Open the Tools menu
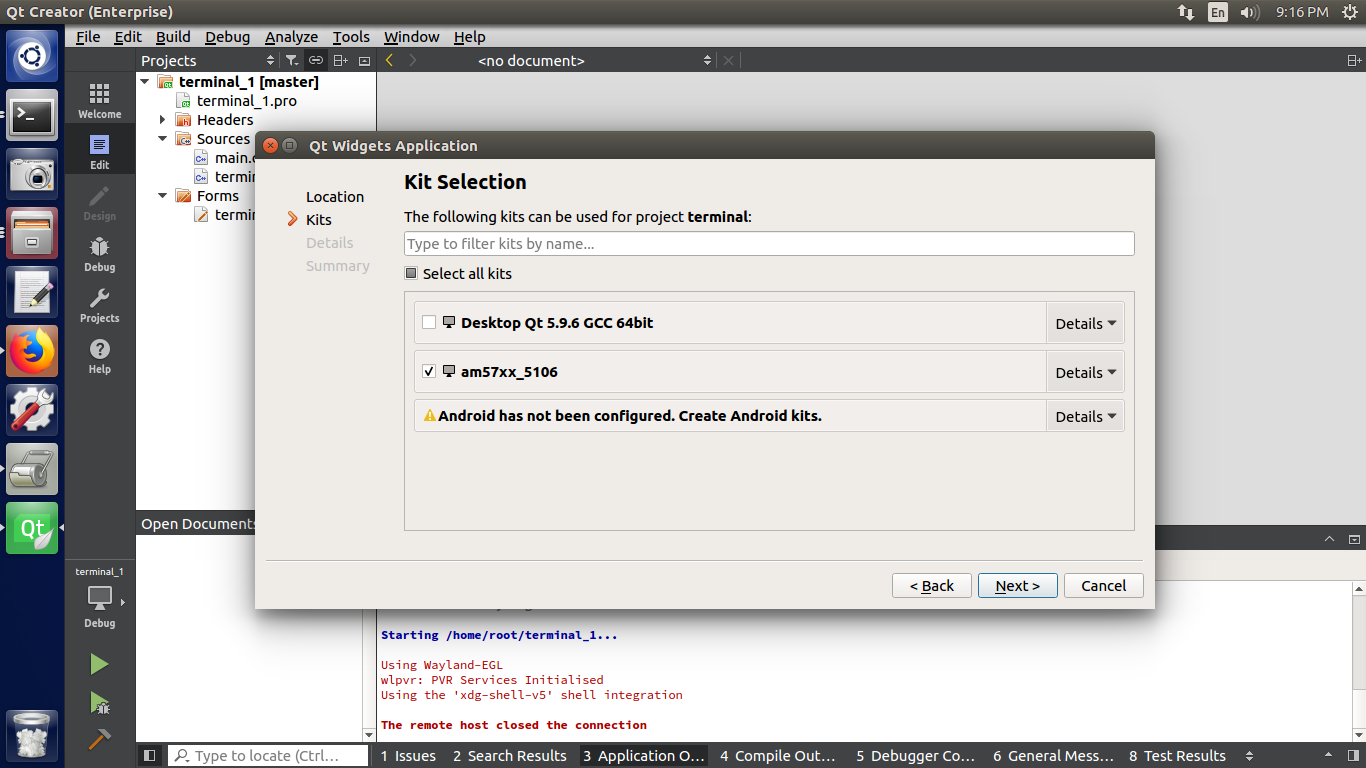This screenshot has height=768, width=1366. [x=351, y=37]
